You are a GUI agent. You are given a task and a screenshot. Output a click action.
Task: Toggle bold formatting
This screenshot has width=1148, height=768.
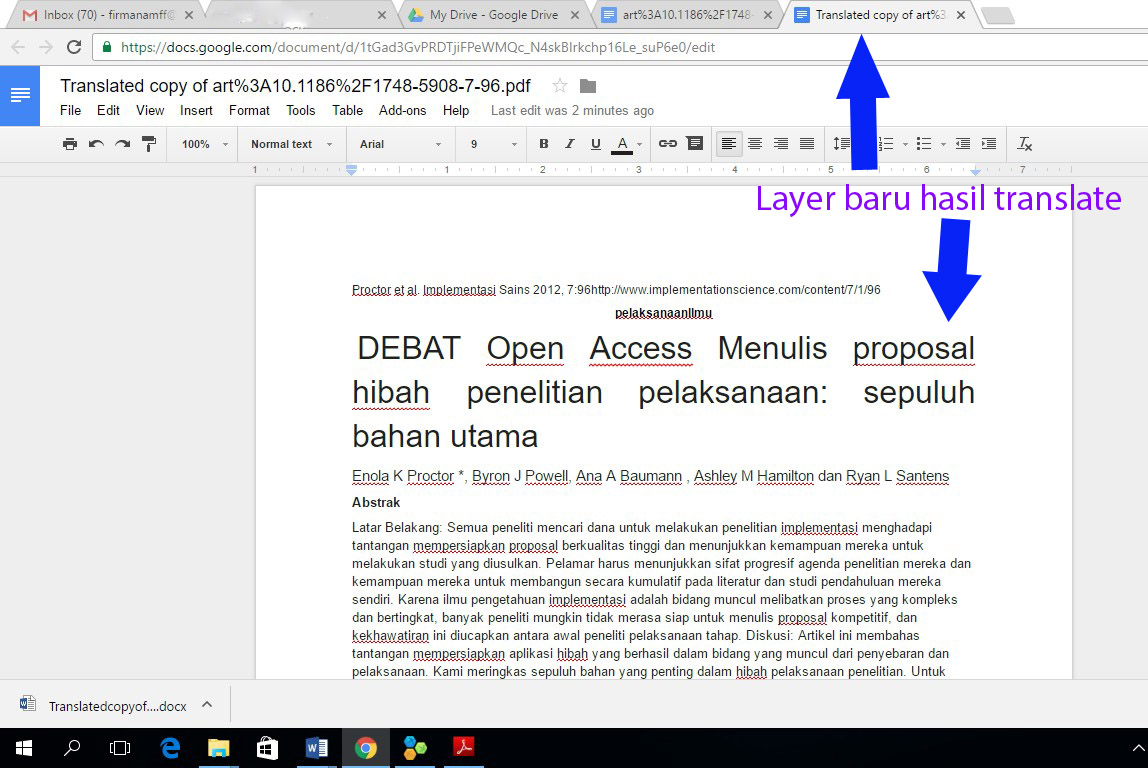click(544, 144)
